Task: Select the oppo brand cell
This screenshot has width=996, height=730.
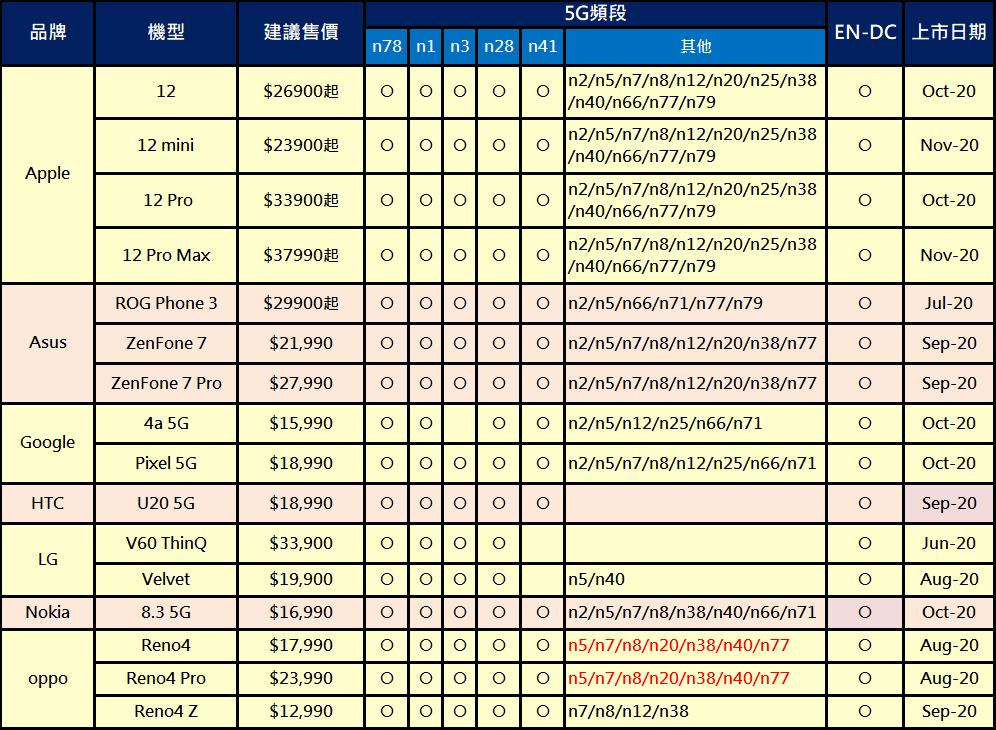Action: coord(48,679)
